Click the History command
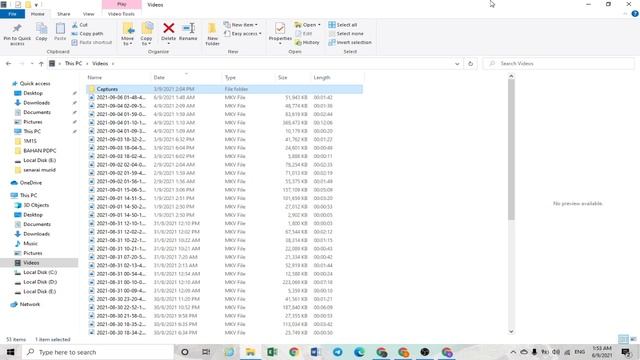Viewport: 640px width, 360px height. click(x=307, y=42)
